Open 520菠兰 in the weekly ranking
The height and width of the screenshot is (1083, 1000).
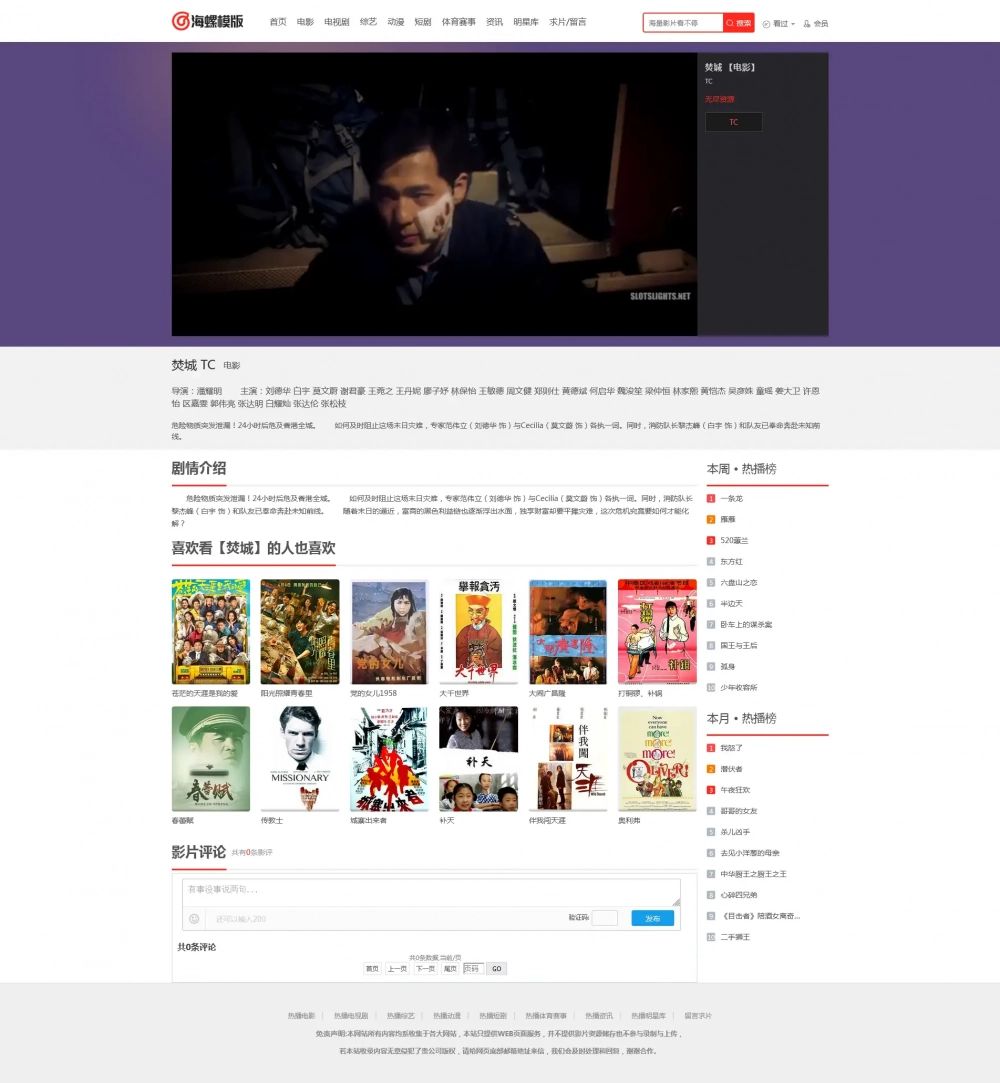734,541
